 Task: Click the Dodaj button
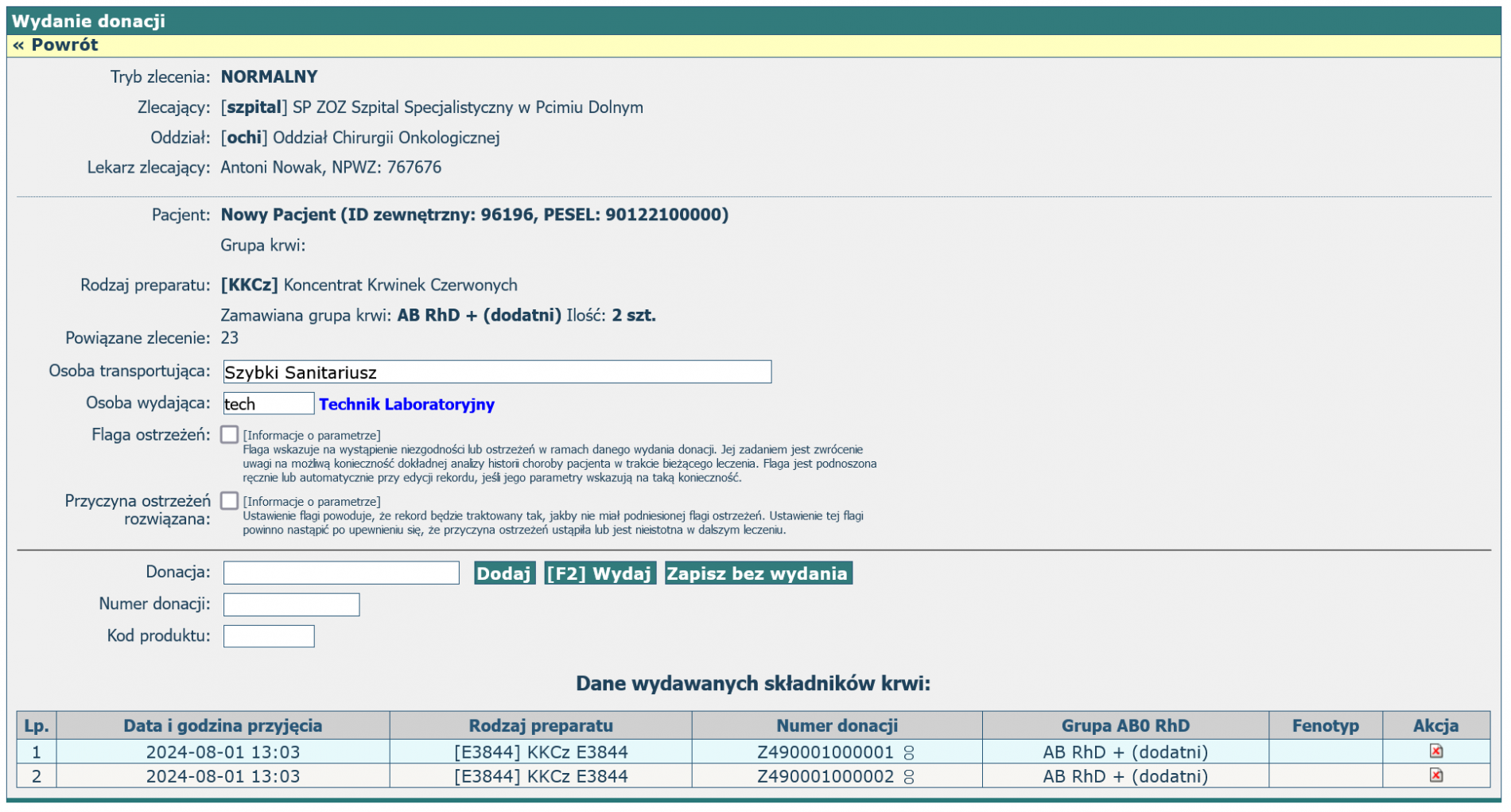point(504,573)
